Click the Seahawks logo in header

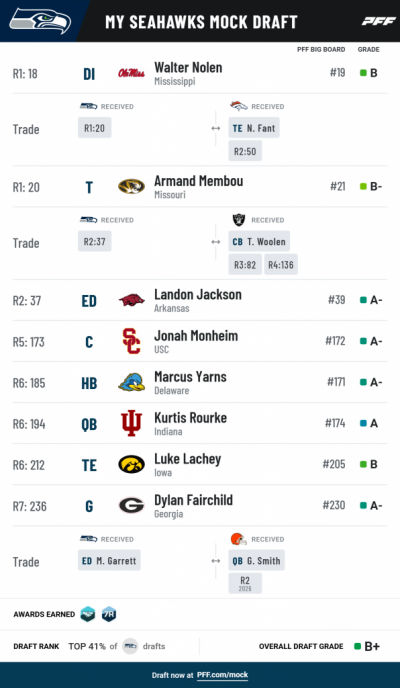pyautogui.click(x=40, y=21)
